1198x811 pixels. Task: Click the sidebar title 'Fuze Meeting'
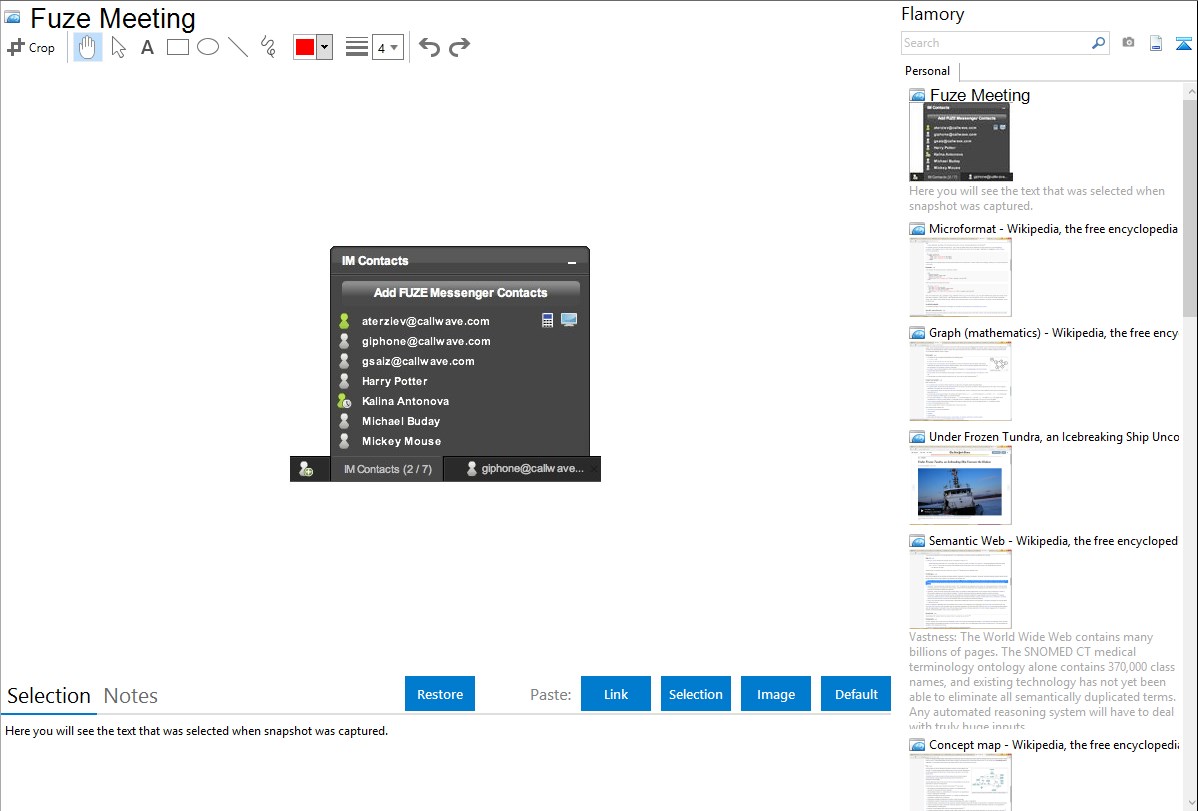point(979,95)
